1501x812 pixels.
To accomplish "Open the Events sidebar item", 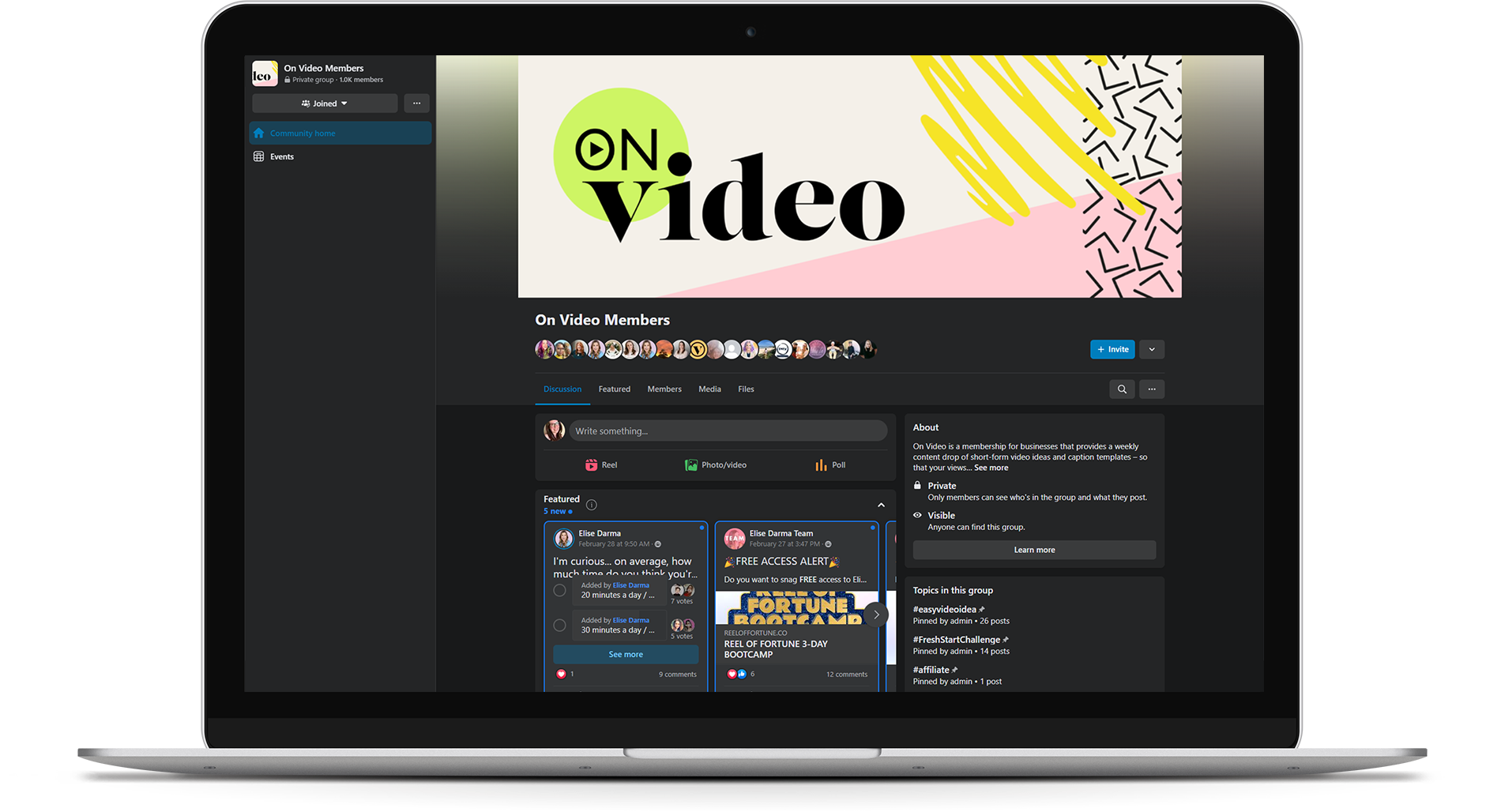I will coord(340,156).
